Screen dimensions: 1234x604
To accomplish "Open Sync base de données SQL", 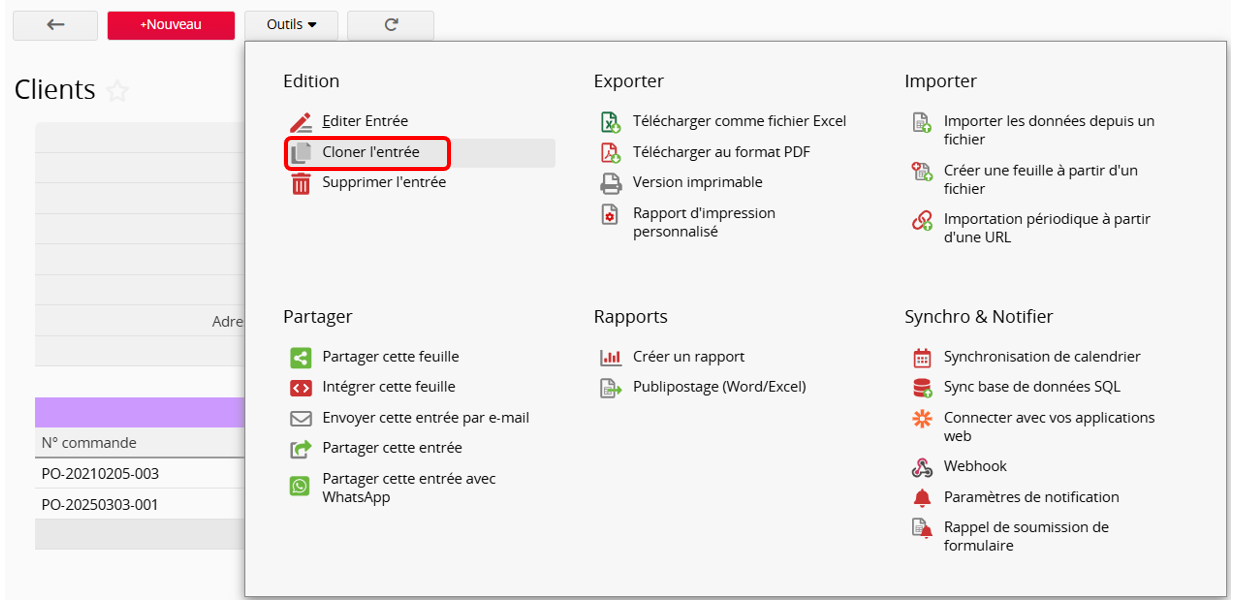I will tap(1031, 387).
